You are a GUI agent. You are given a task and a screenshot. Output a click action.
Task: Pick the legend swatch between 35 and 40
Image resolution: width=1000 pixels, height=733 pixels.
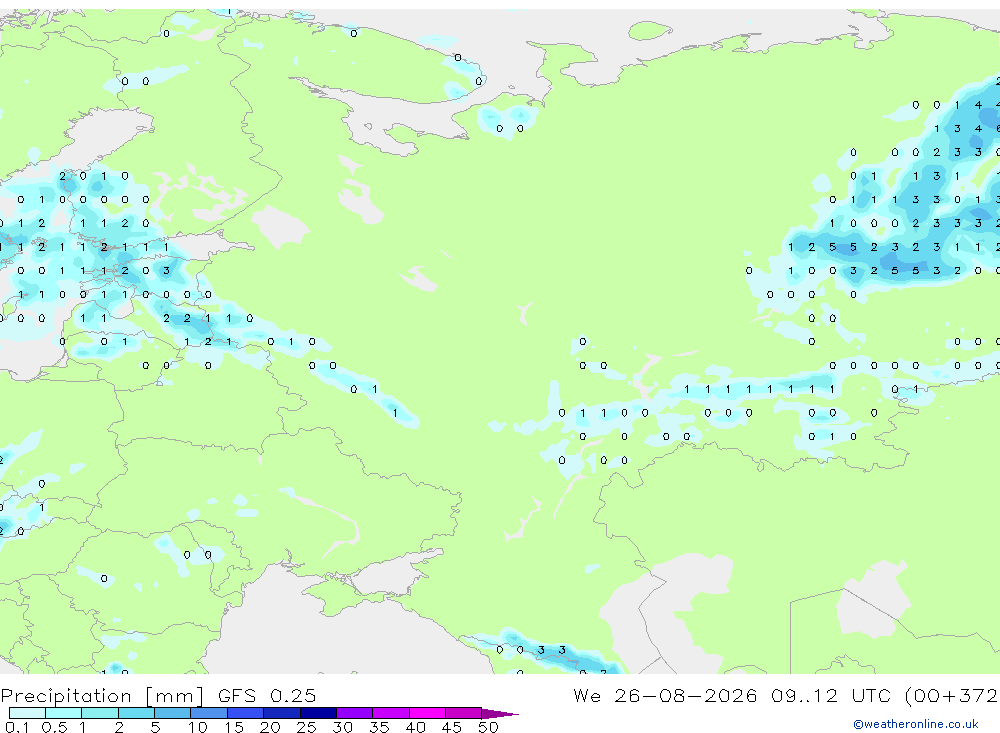[x=391, y=713]
